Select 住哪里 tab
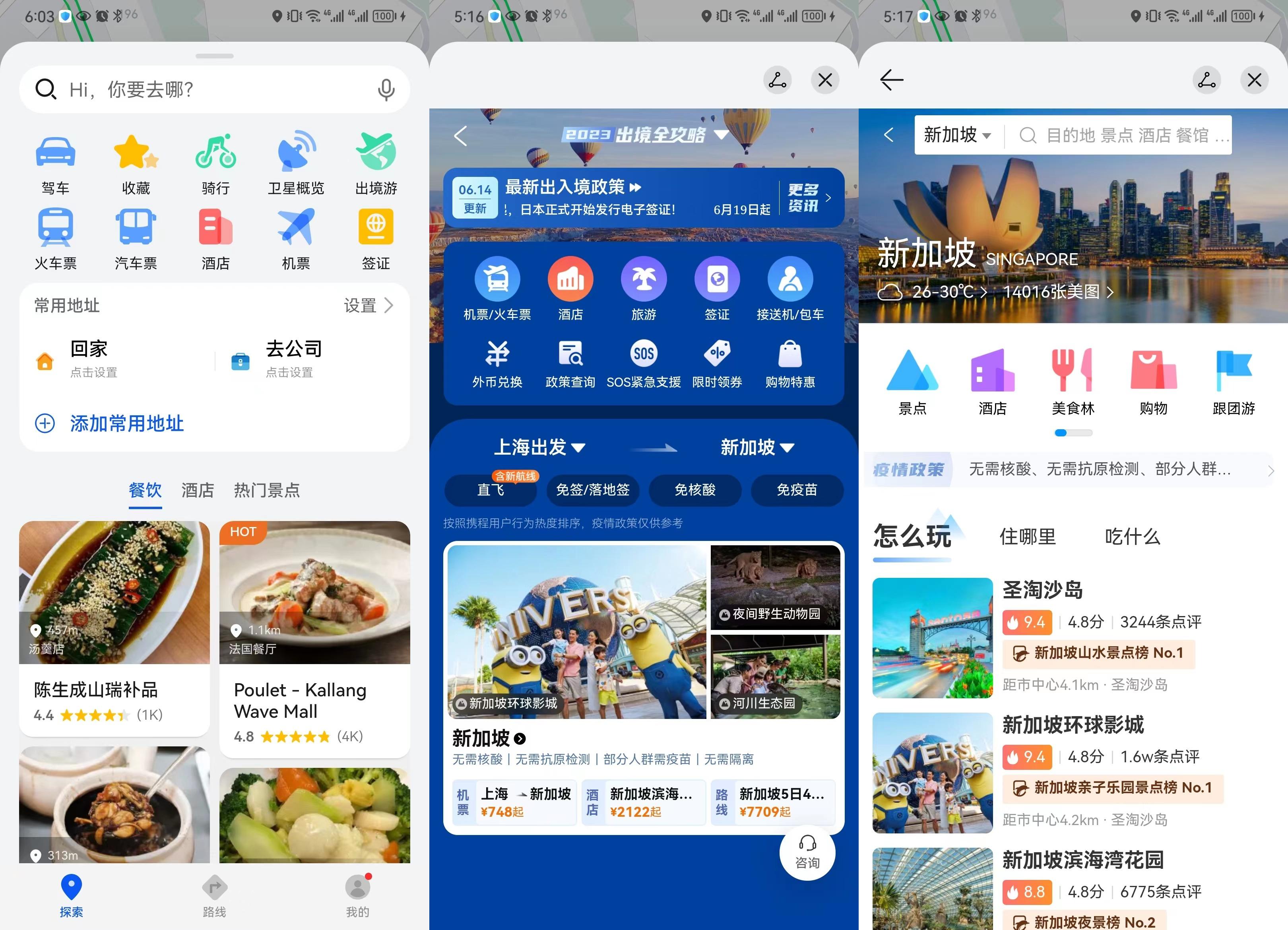The height and width of the screenshot is (930, 1288). pyautogui.click(x=1027, y=537)
